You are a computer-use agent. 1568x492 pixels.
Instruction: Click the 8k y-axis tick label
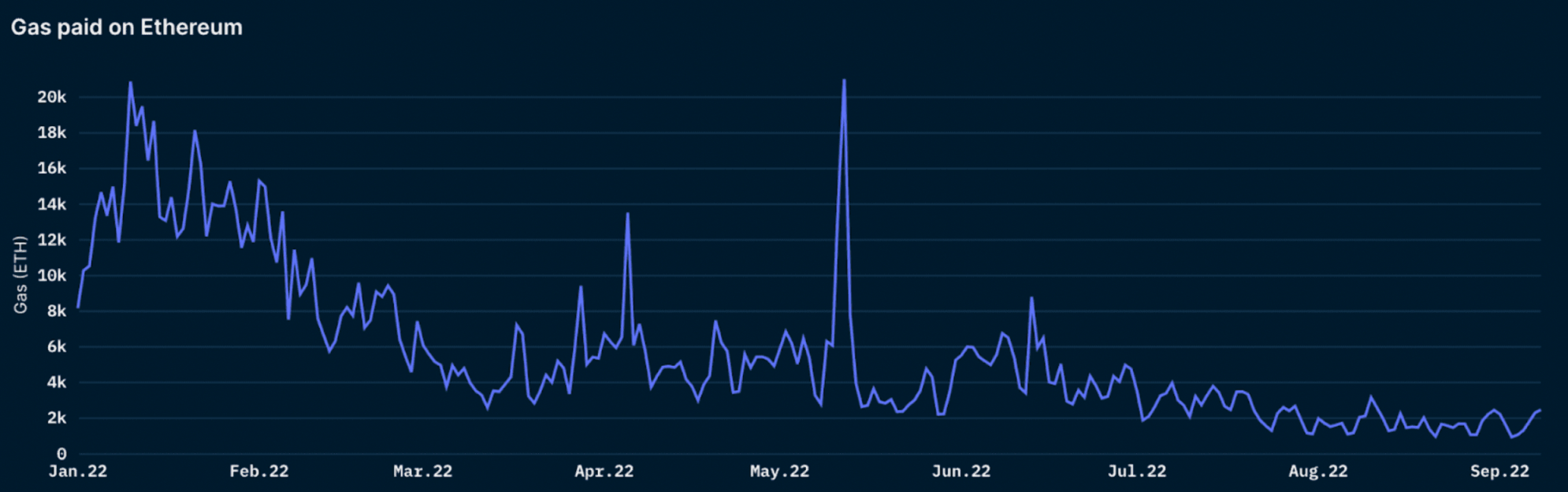point(57,311)
